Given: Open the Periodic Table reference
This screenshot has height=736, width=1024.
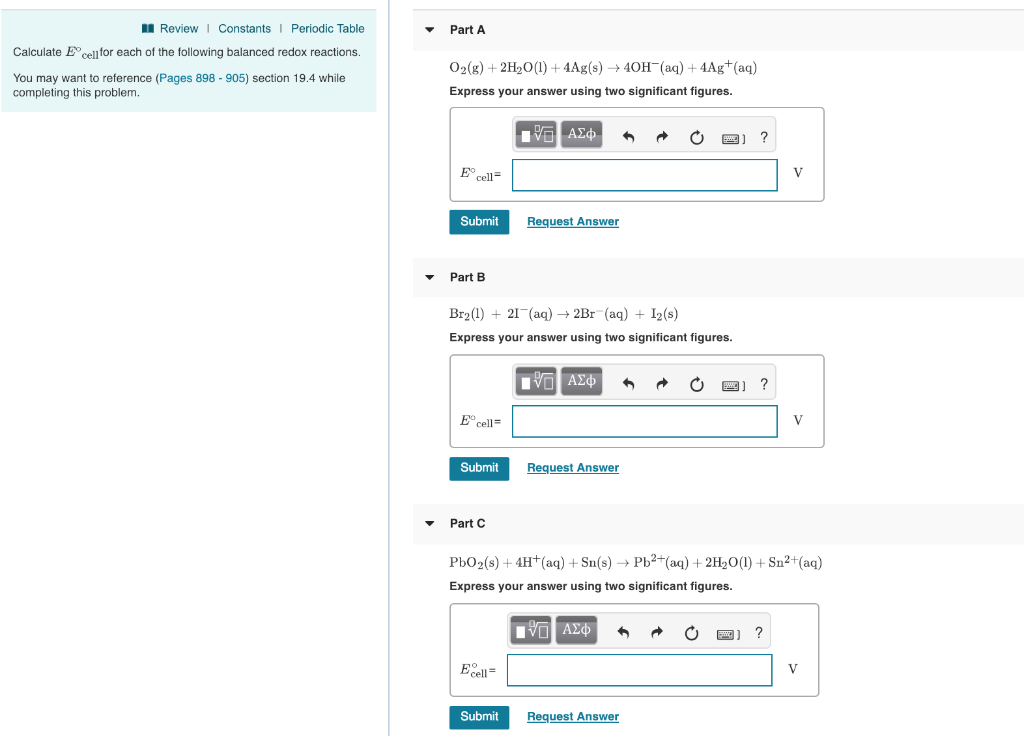Looking at the screenshot, I should coord(327,28).
